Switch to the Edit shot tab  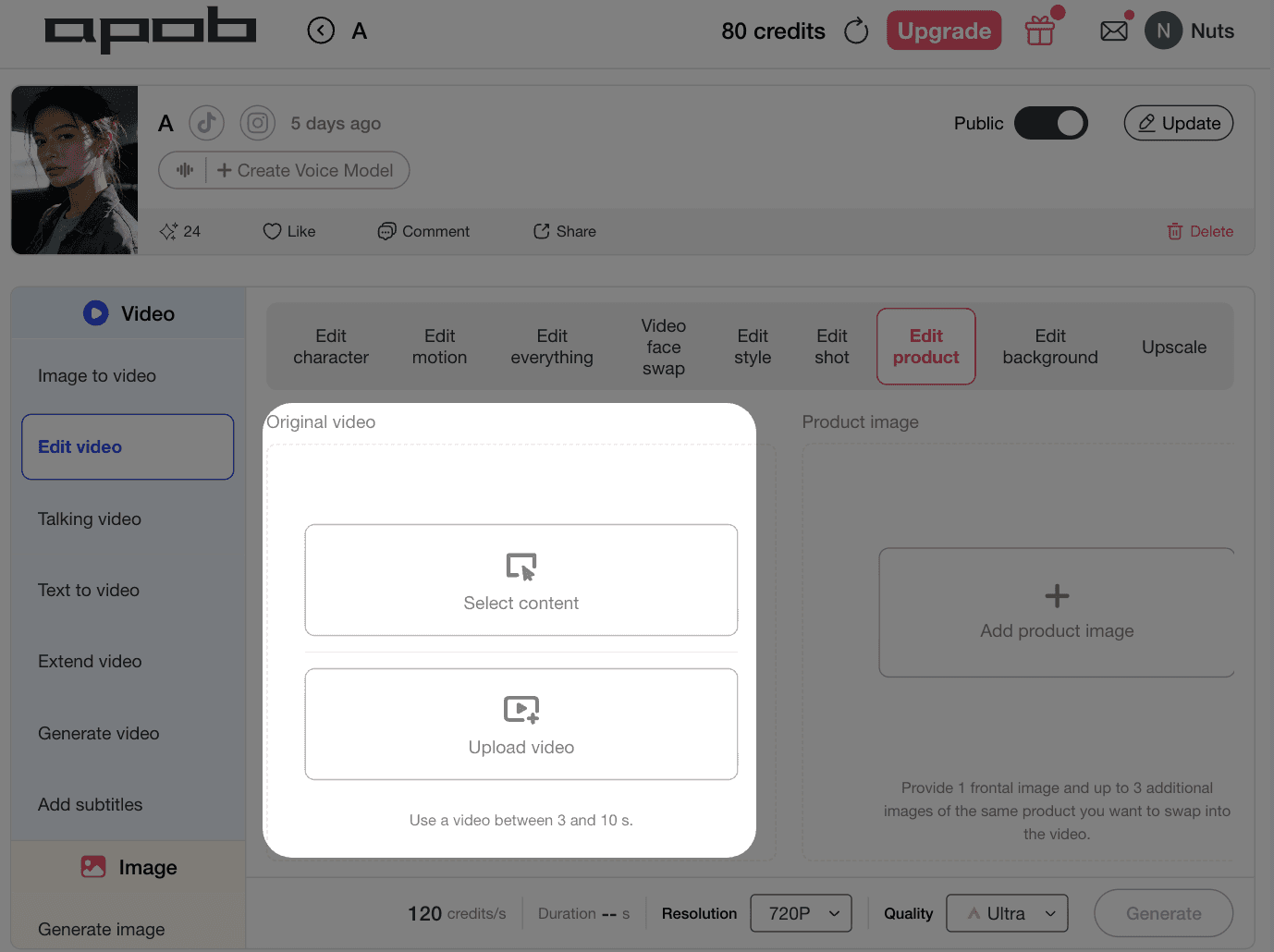pos(832,347)
